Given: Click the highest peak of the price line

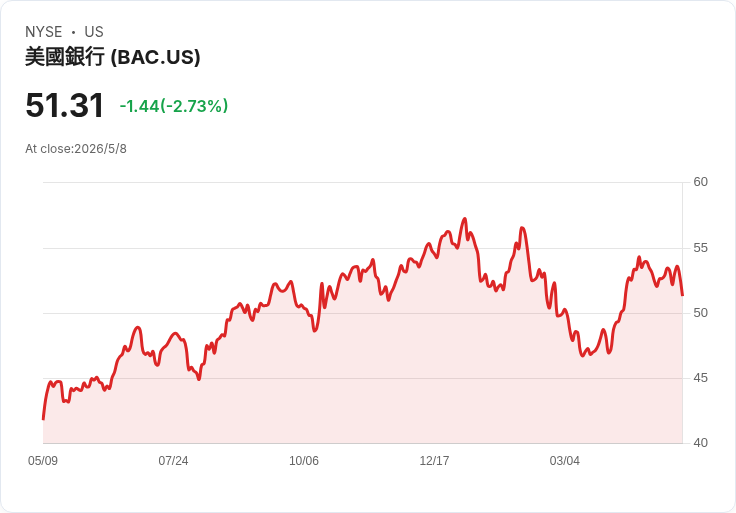Looking at the screenshot, I should click(465, 219).
